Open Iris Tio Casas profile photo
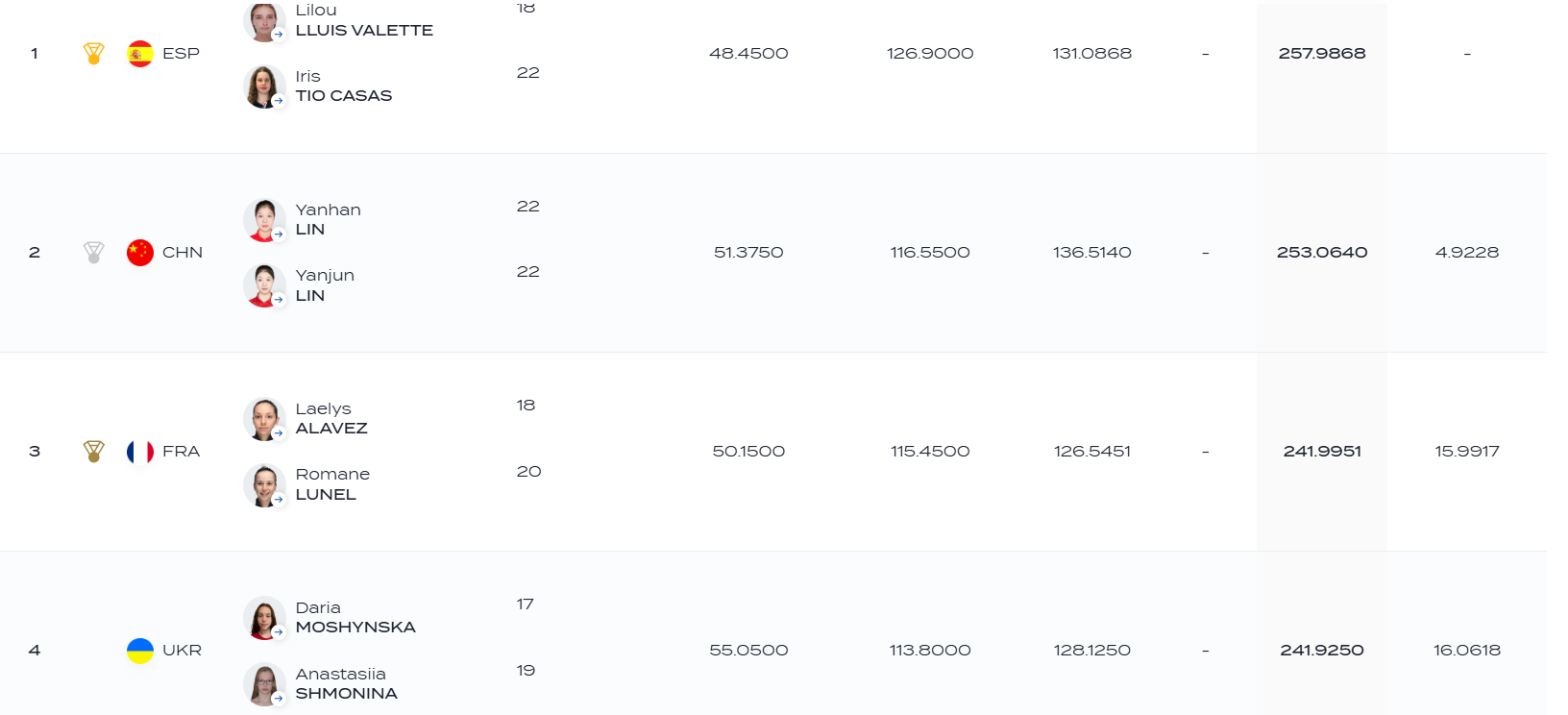 tap(264, 86)
